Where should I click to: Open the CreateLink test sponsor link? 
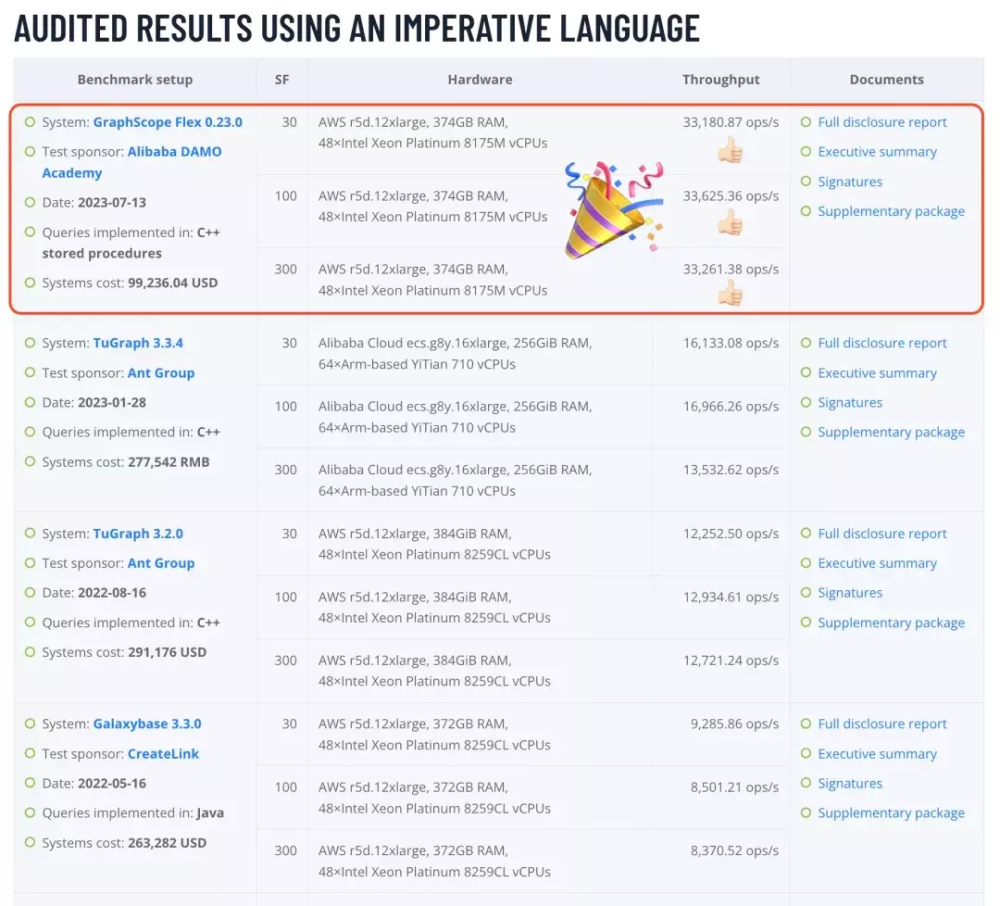(x=163, y=754)
